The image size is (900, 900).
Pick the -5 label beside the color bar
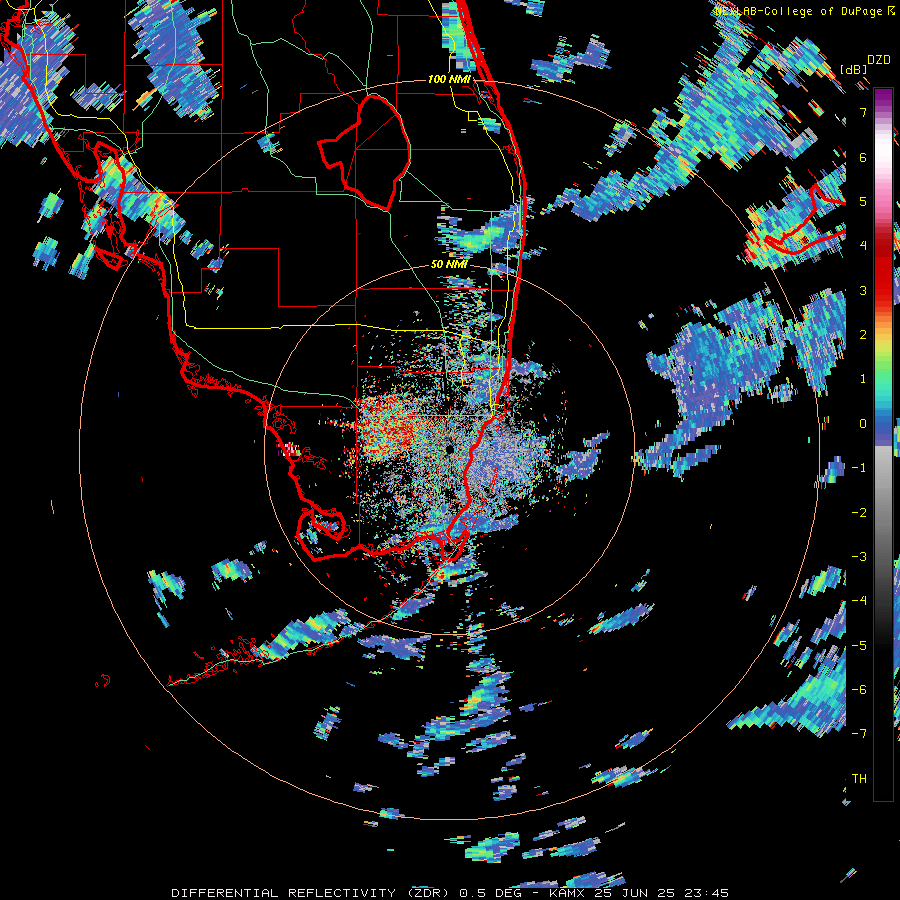coord(859,645)
